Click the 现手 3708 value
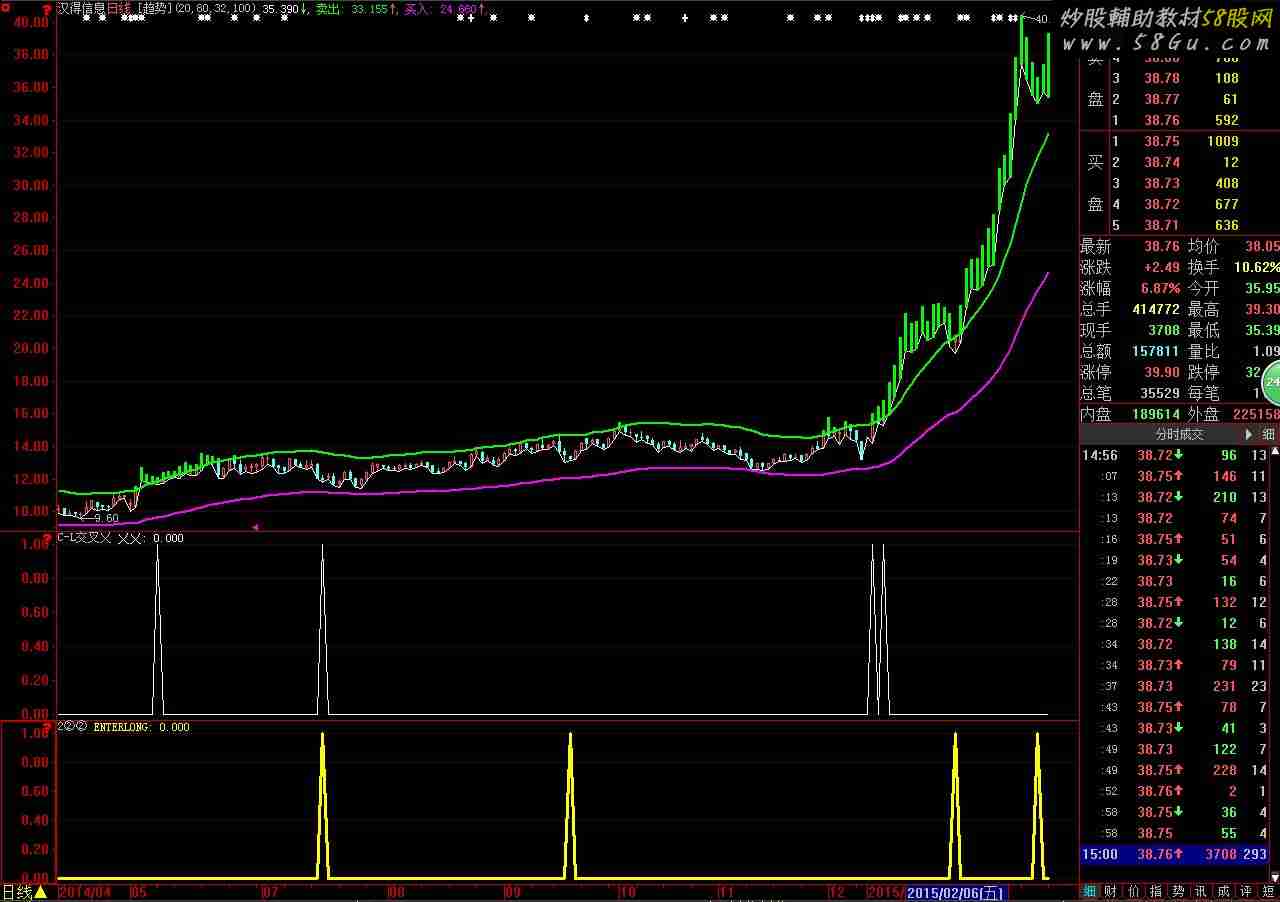The image size is (1280, 902). pos(1165,330)
